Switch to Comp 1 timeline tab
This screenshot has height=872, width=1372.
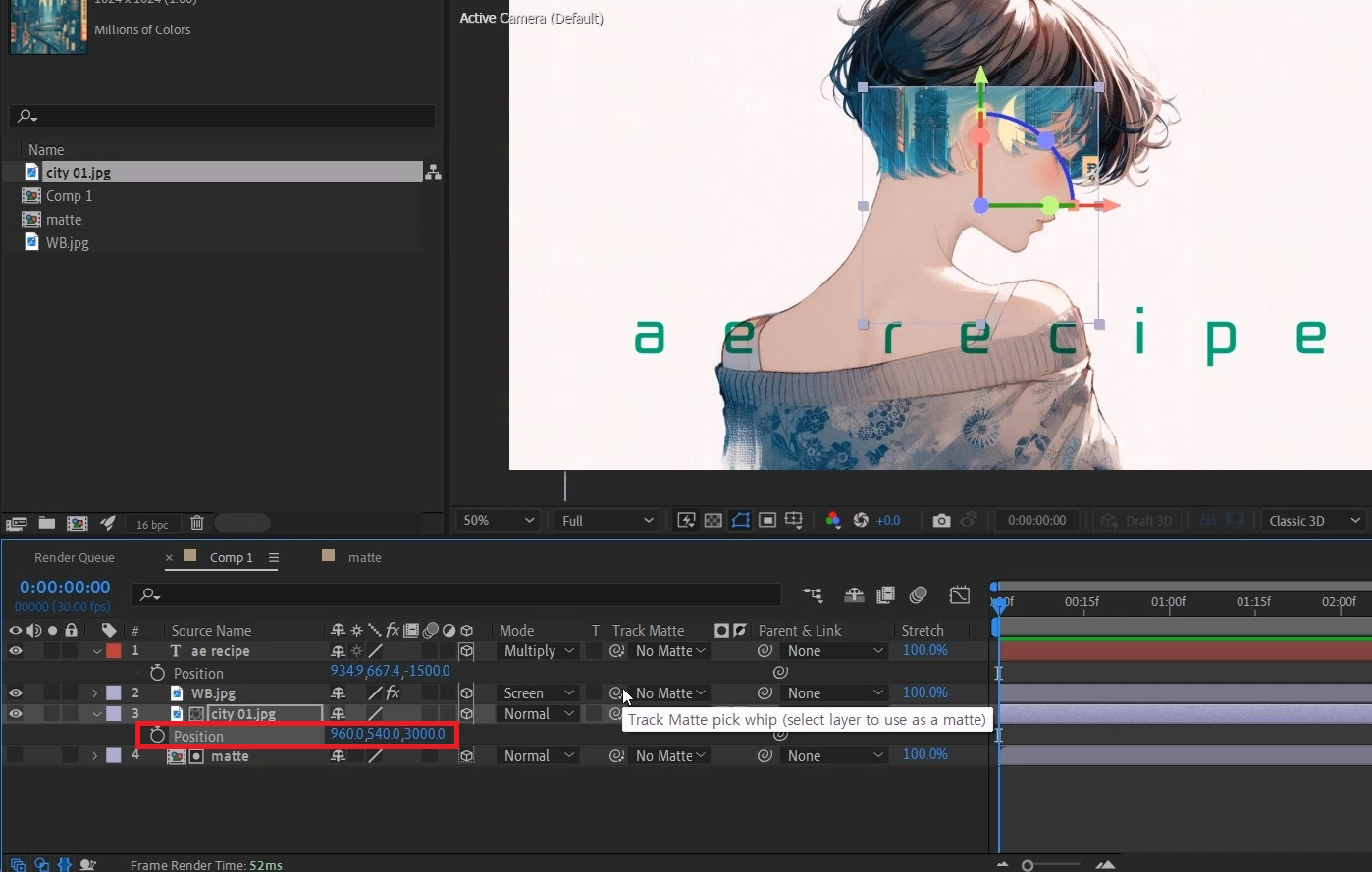pos(232,557)
